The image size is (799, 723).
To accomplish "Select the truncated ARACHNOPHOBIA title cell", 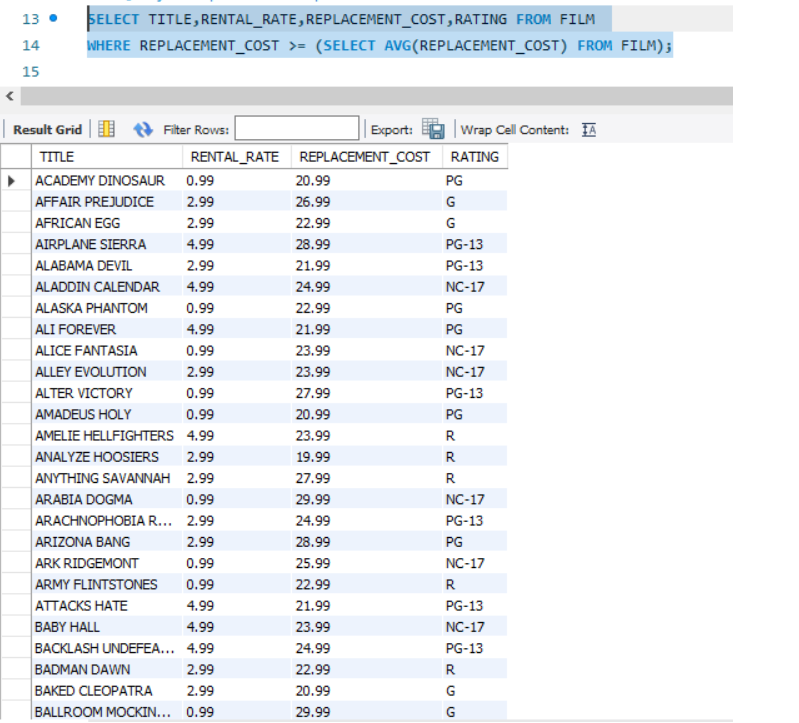I will [107, 521].
